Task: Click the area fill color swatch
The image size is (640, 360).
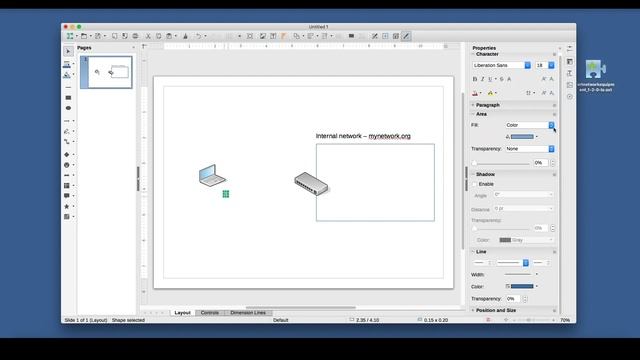Action: click(x=522, y=137)
